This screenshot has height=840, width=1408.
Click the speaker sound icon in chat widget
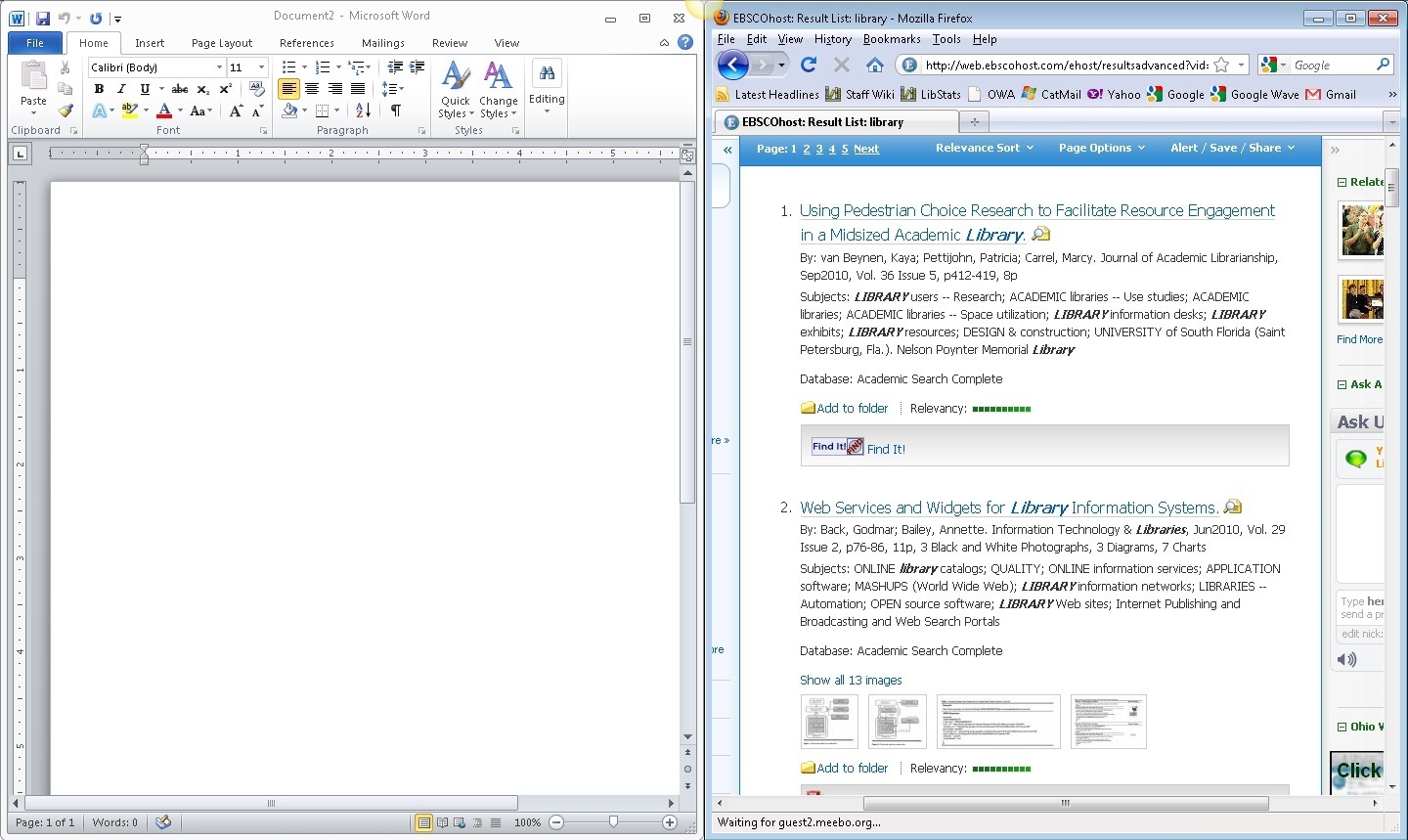[x=1347, y=659]
